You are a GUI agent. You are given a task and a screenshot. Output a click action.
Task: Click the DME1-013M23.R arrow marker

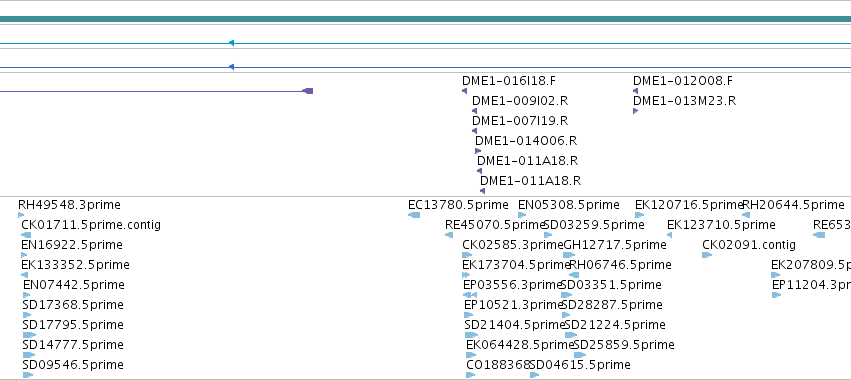636,111
